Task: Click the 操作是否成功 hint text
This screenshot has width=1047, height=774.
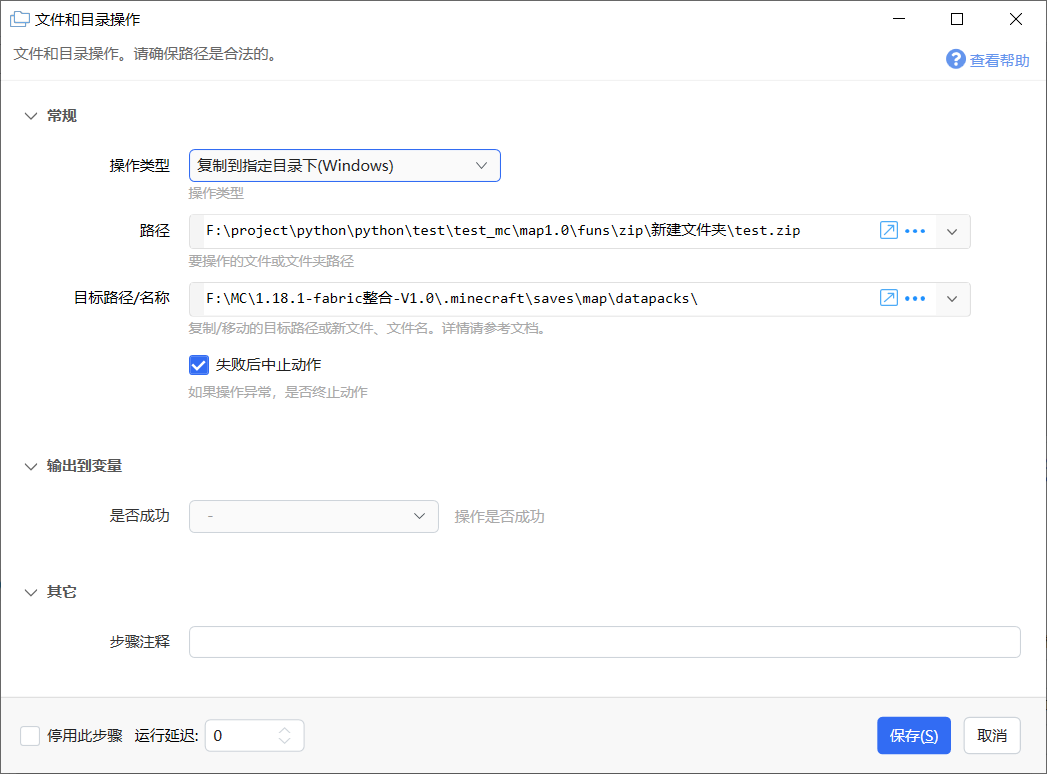Action: (x=499, y=517)
